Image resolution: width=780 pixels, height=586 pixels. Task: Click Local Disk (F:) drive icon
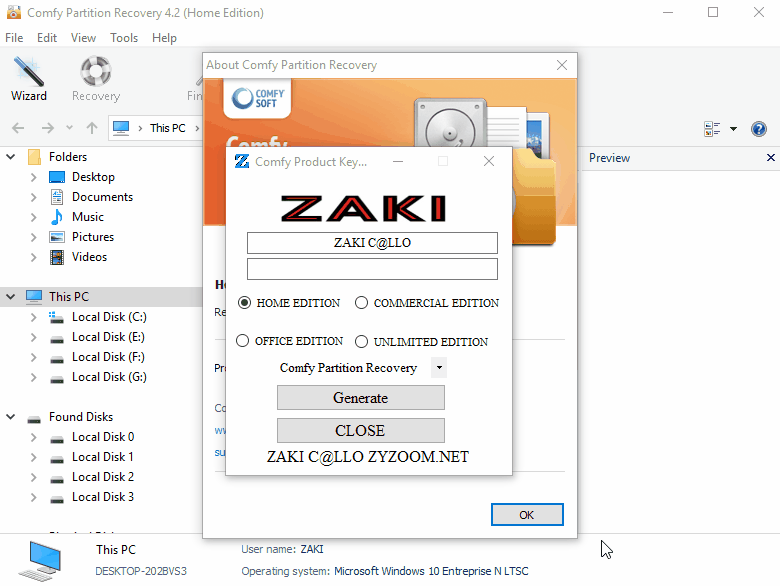57,360
